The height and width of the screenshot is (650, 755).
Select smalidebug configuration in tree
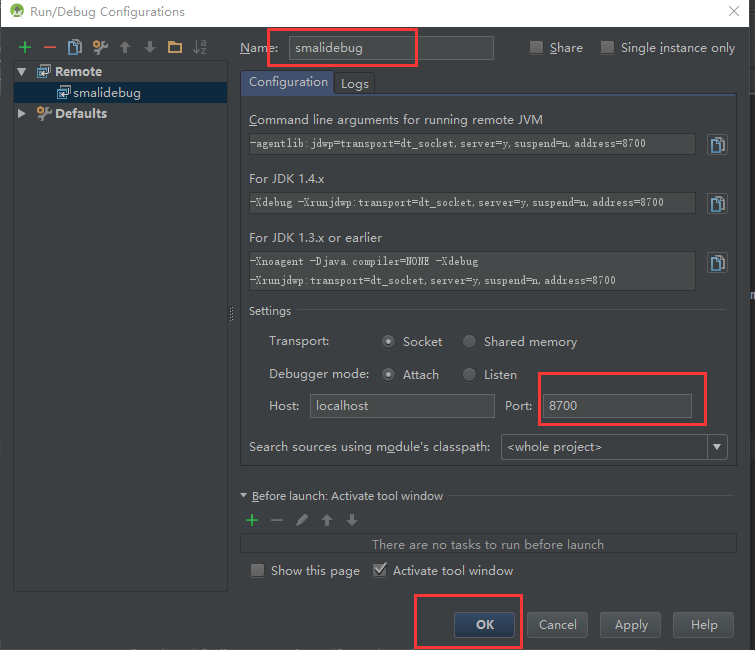(120, 92)
